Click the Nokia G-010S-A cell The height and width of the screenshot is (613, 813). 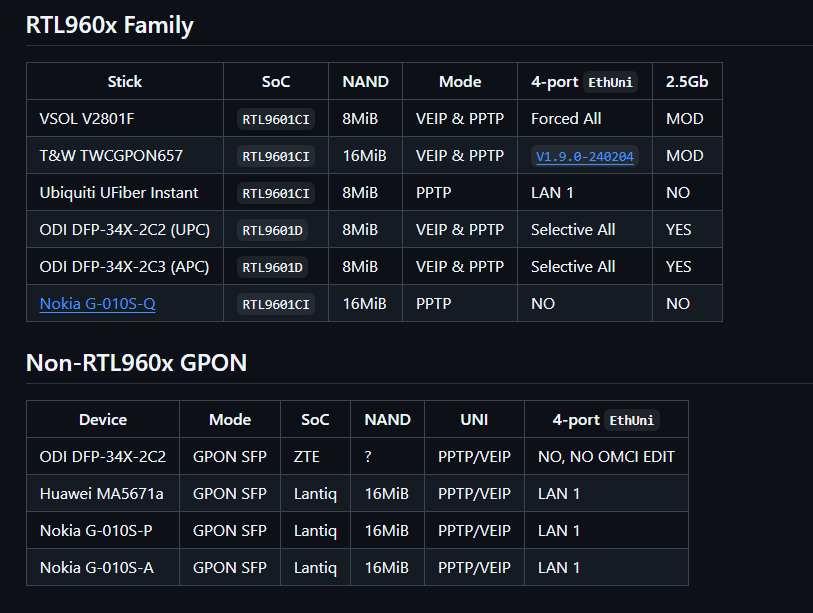tap(103, 567)
